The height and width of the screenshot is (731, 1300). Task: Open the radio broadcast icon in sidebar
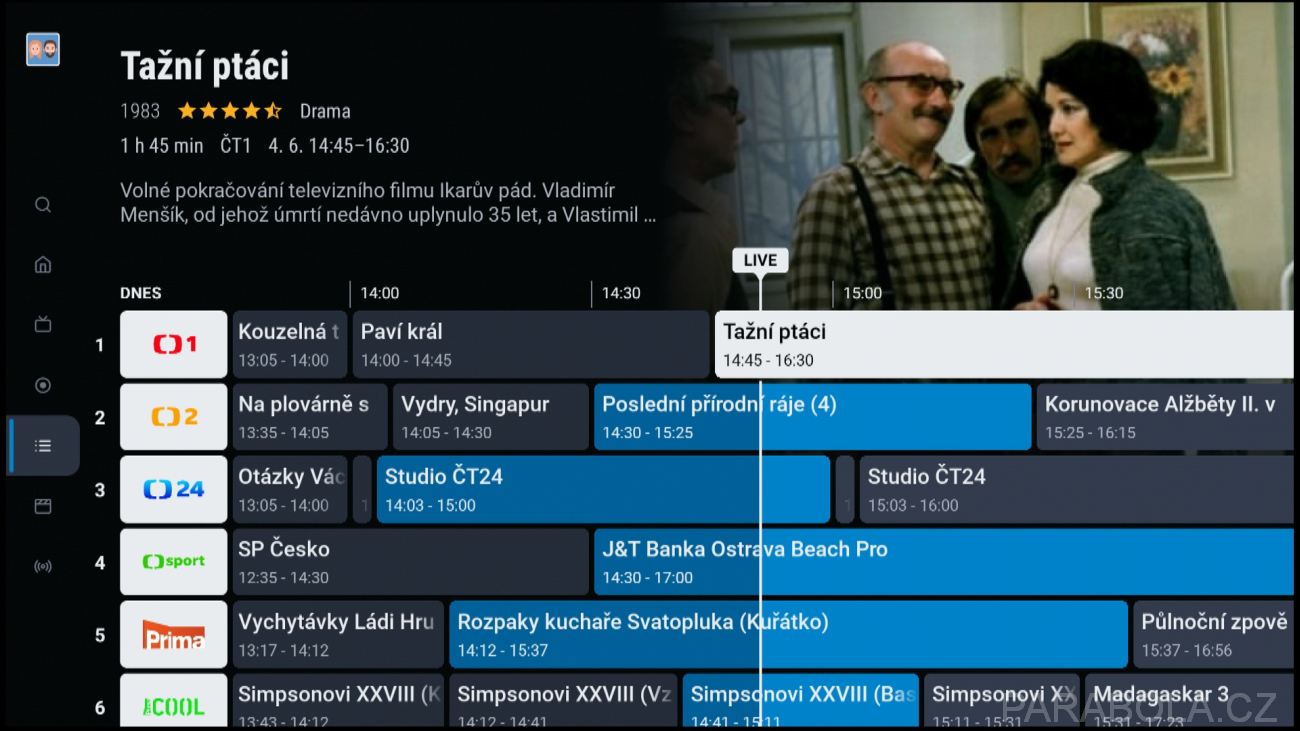click(x=43, y=567)
